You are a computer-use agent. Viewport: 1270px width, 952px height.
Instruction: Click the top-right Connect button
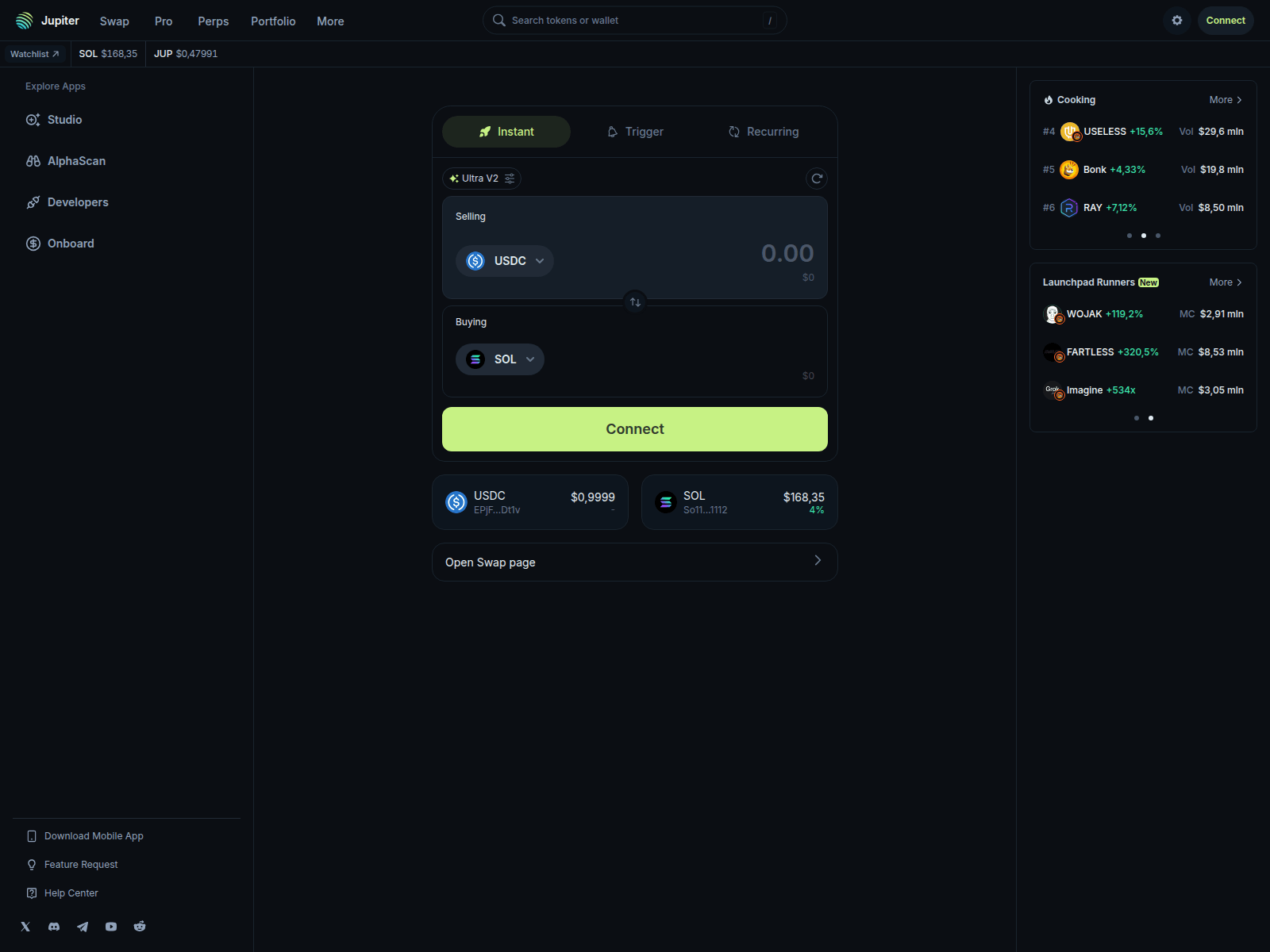(1226, 21)
